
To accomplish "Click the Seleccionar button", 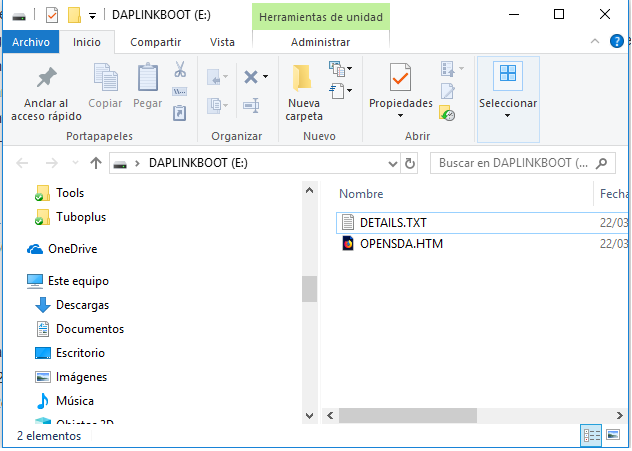I will pyautogui.click(x=508, y=99).
